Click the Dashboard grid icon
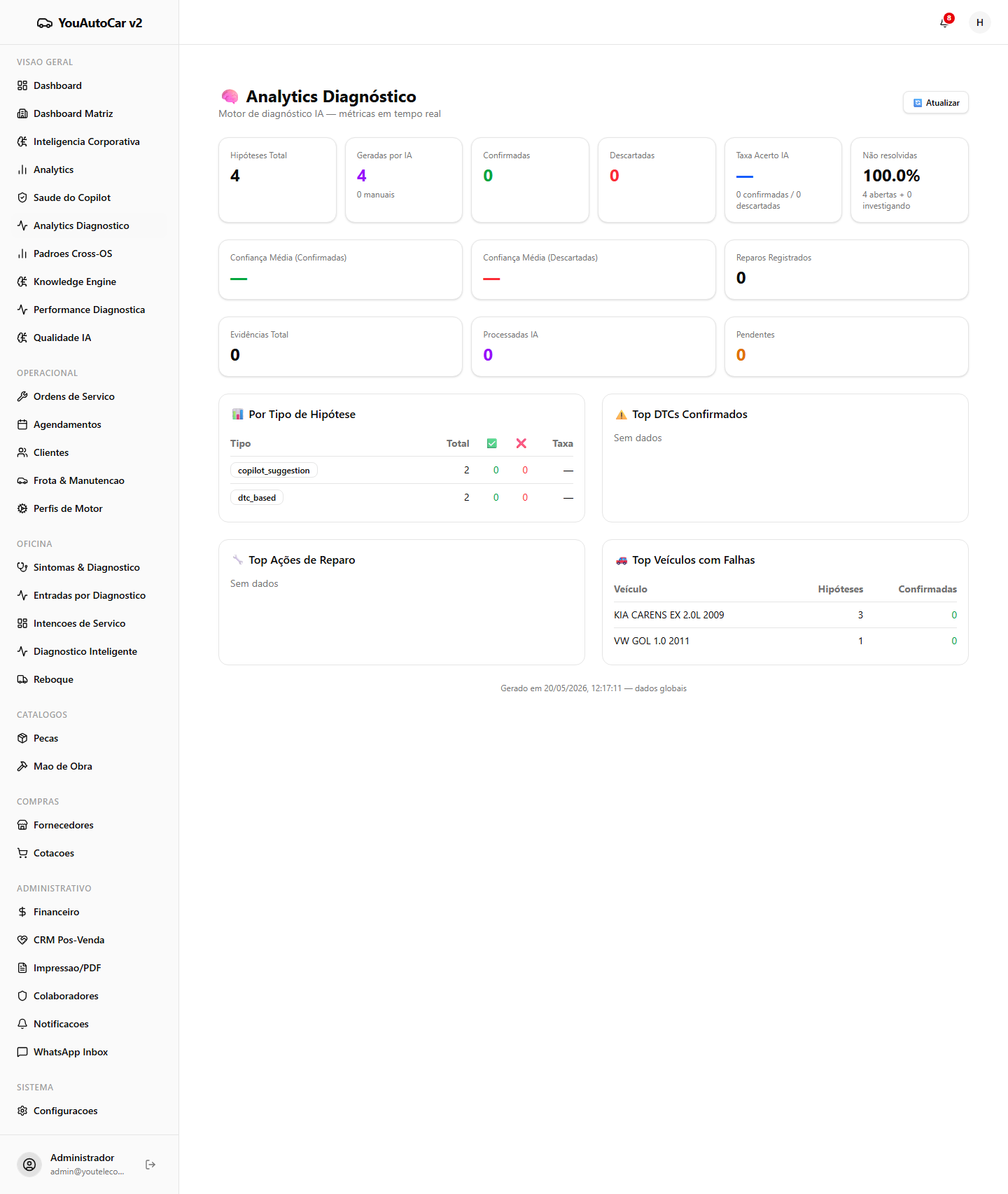This screenshot has height=1194, width=1008. [22, 85]
